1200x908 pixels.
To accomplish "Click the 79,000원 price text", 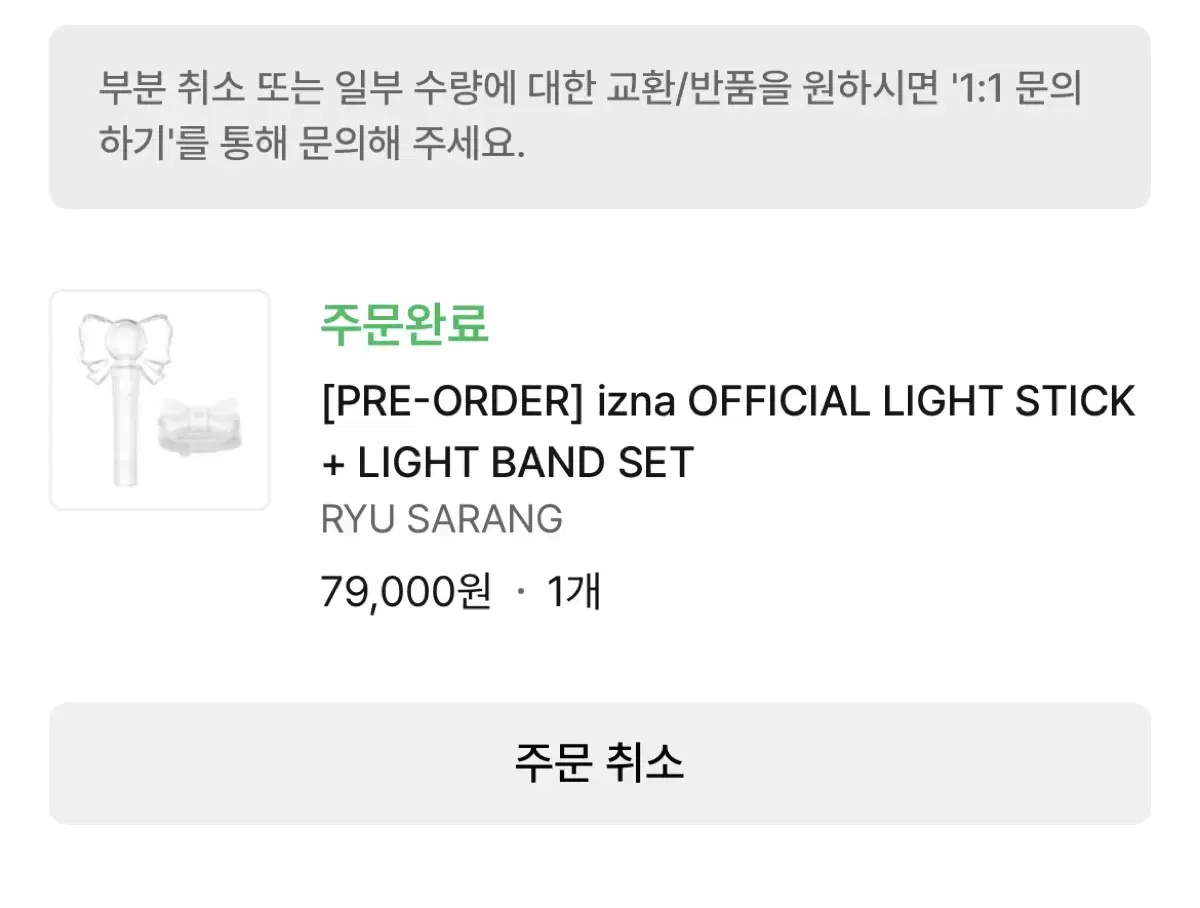I will (405, 592).
